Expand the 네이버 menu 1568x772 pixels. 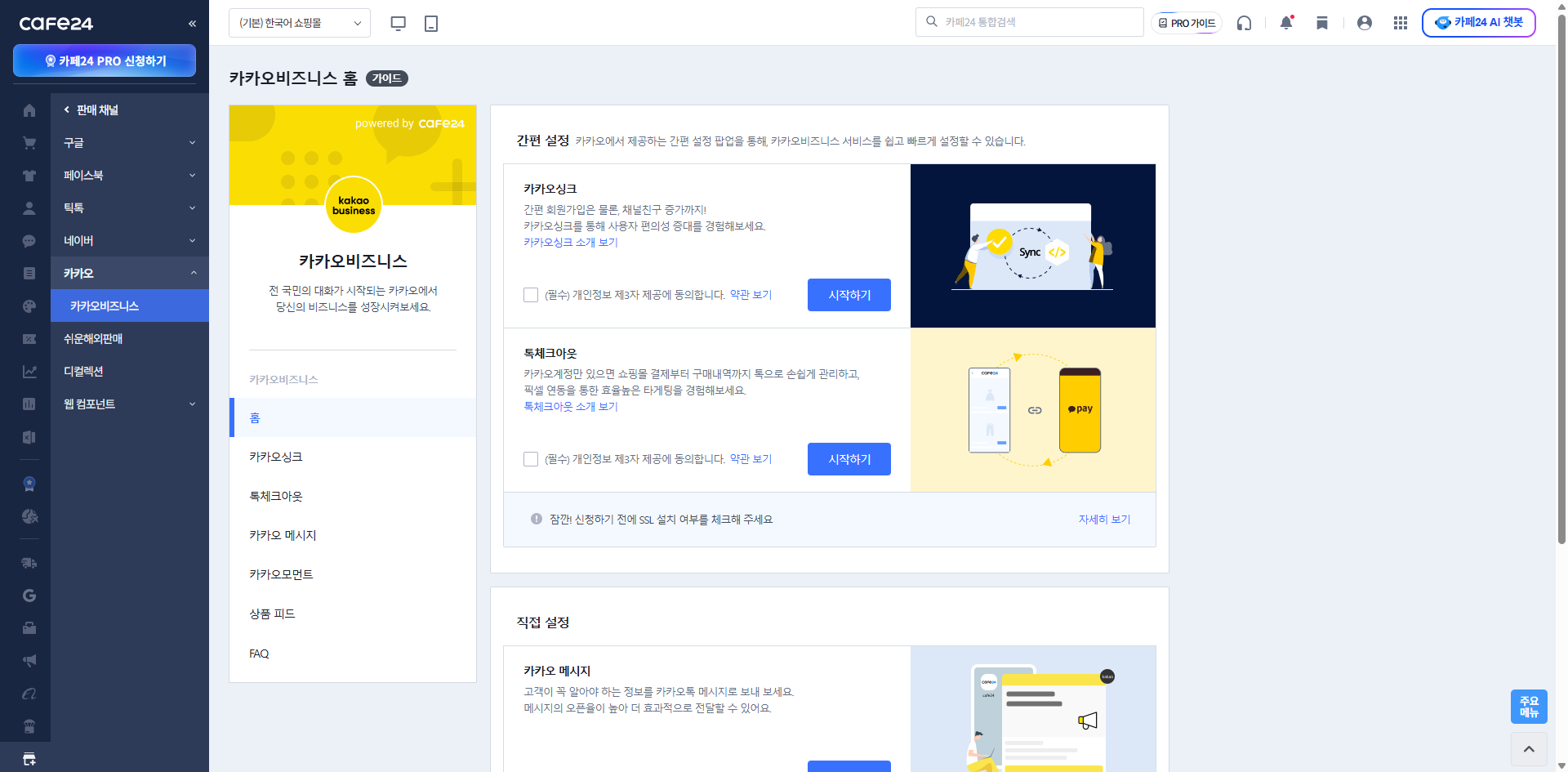tap(130, 240)
